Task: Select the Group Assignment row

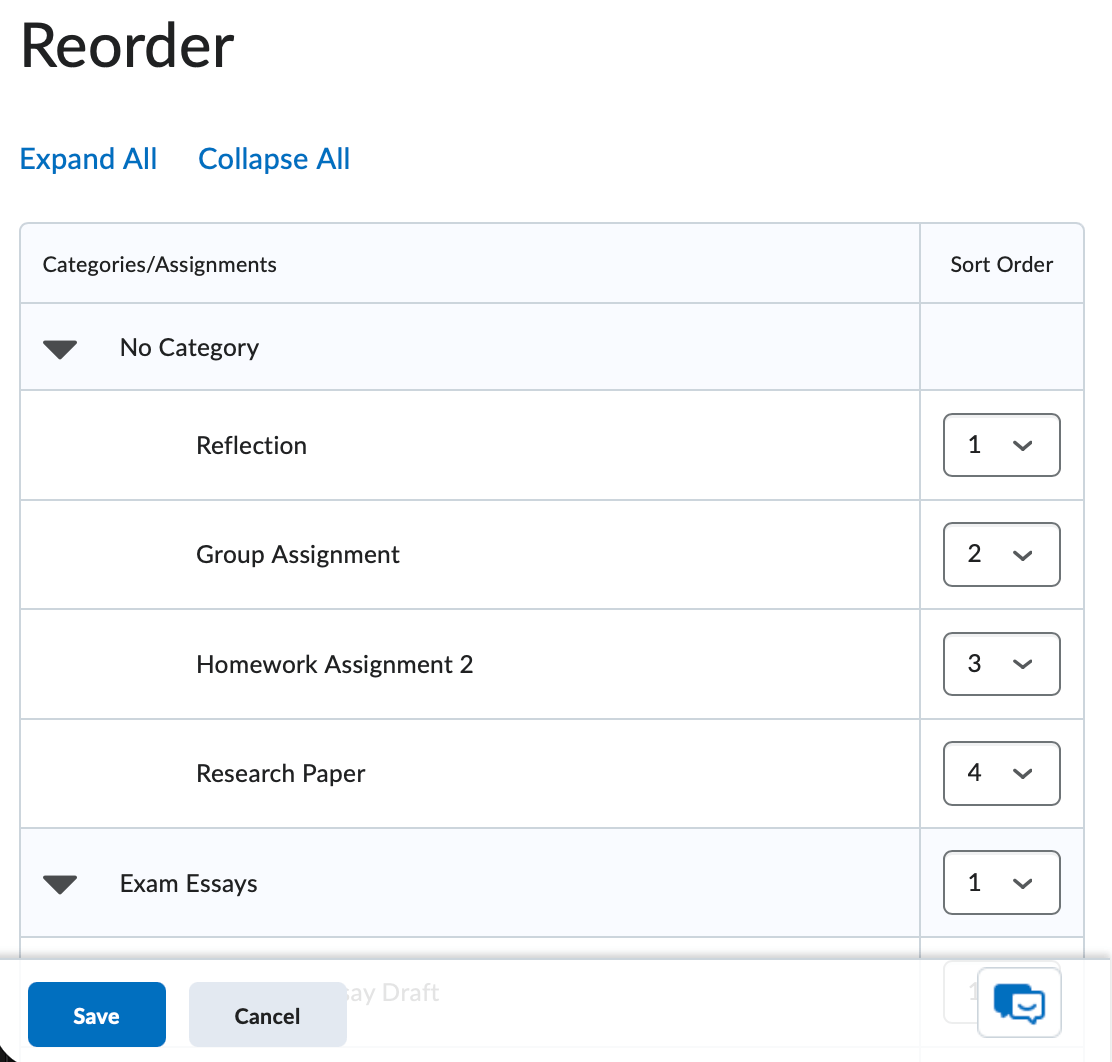Action: (x=297, y=554)
